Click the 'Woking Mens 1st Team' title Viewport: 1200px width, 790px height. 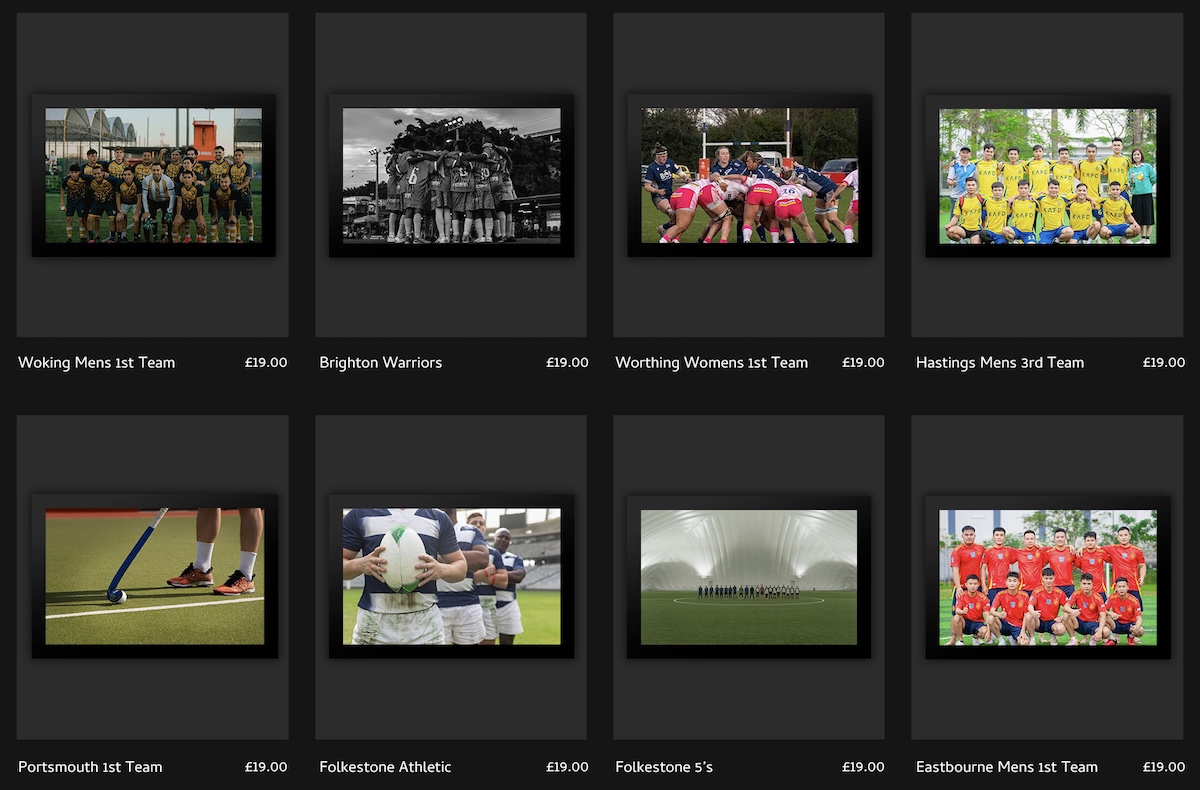click(x=97, y=363)
